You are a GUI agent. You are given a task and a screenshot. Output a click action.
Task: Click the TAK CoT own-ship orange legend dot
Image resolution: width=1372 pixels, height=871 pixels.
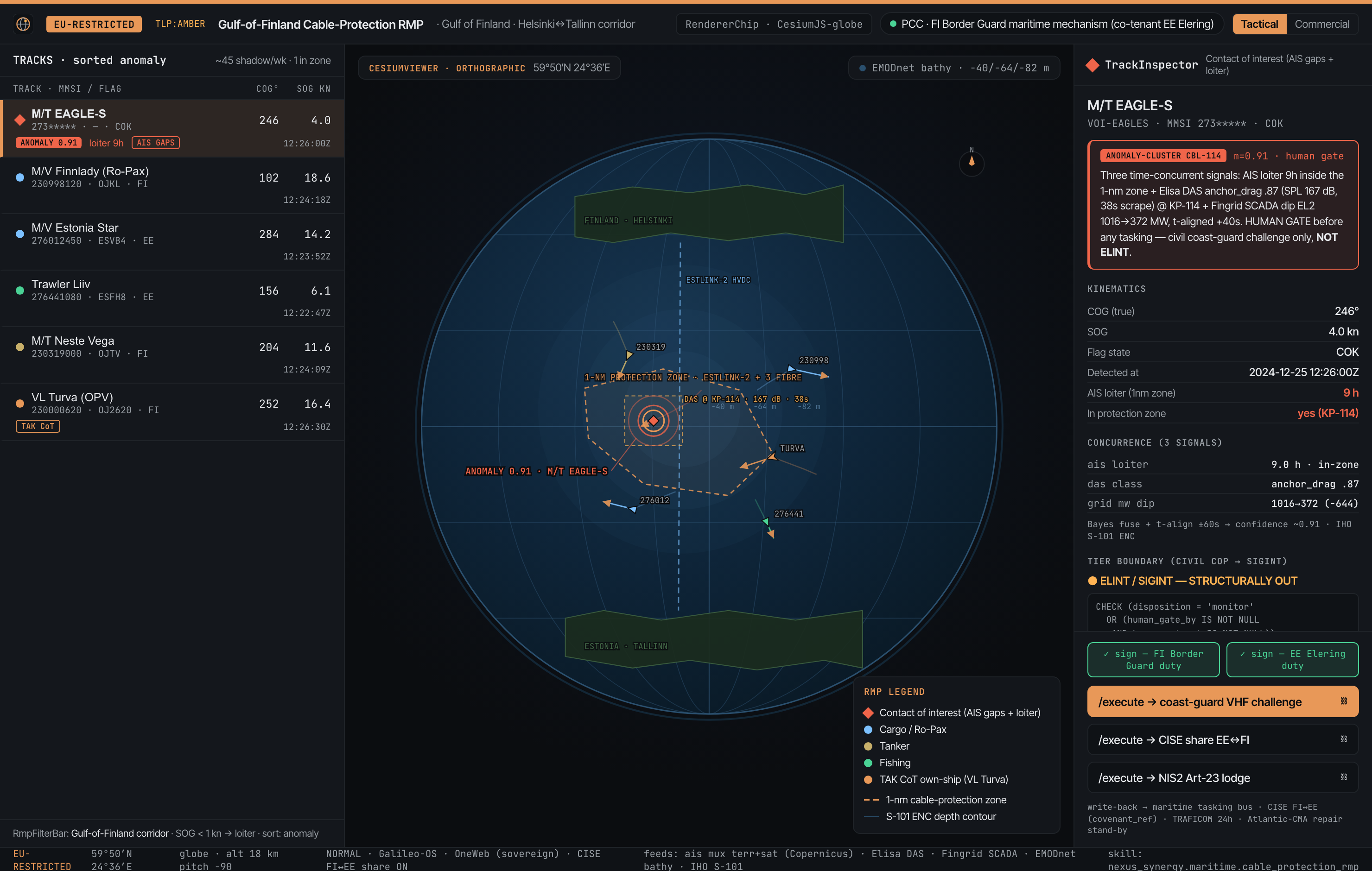coord(868,779)
